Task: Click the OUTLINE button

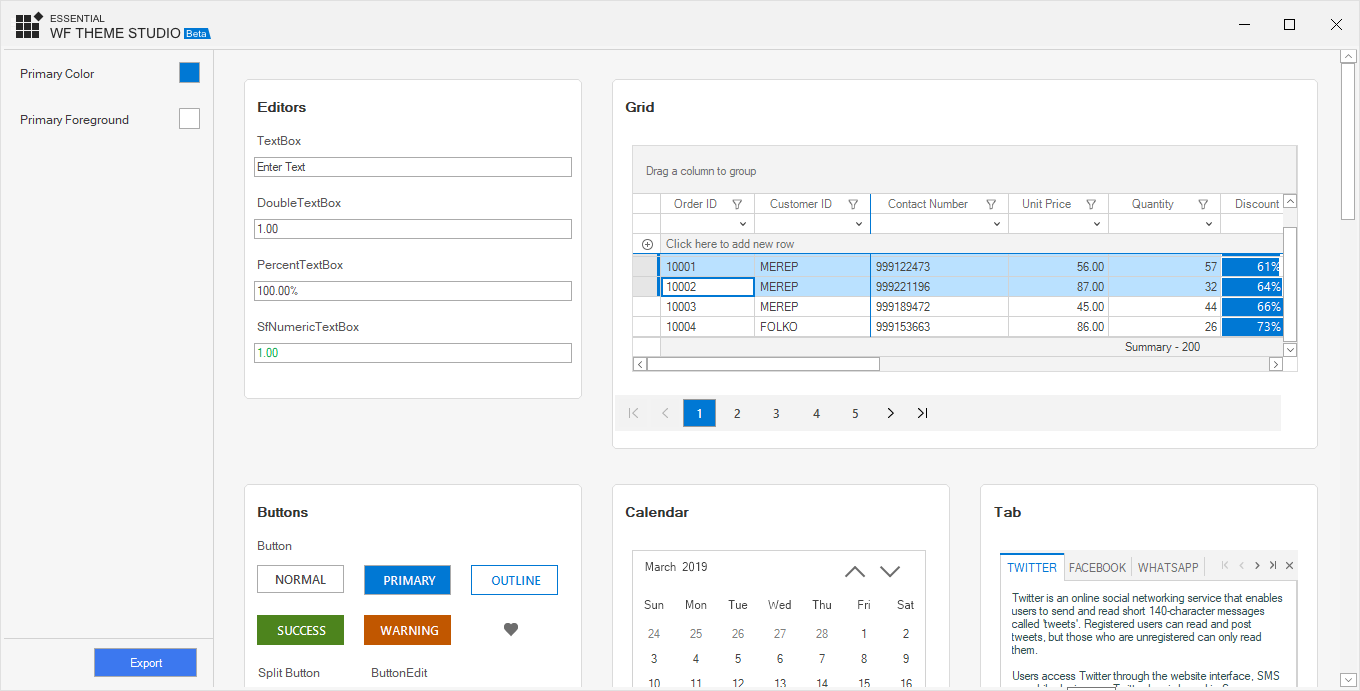Action: 515,580
